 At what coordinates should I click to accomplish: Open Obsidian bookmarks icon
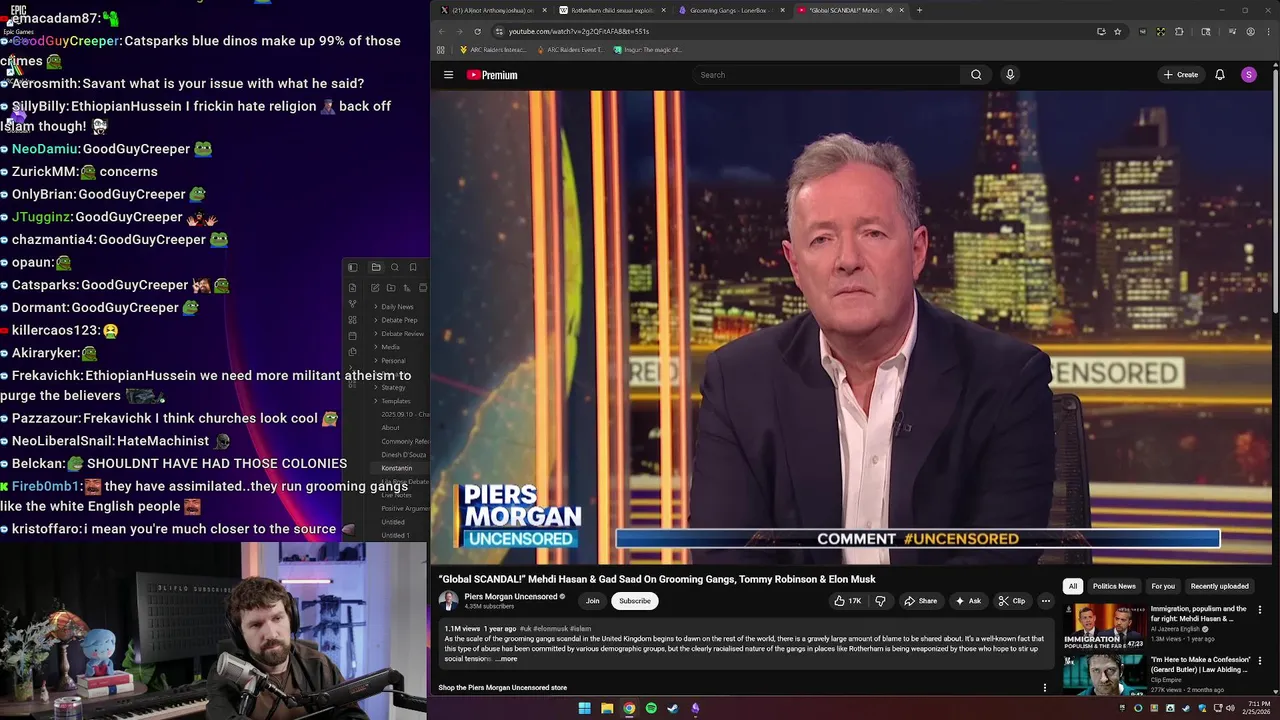pos(413,267)
